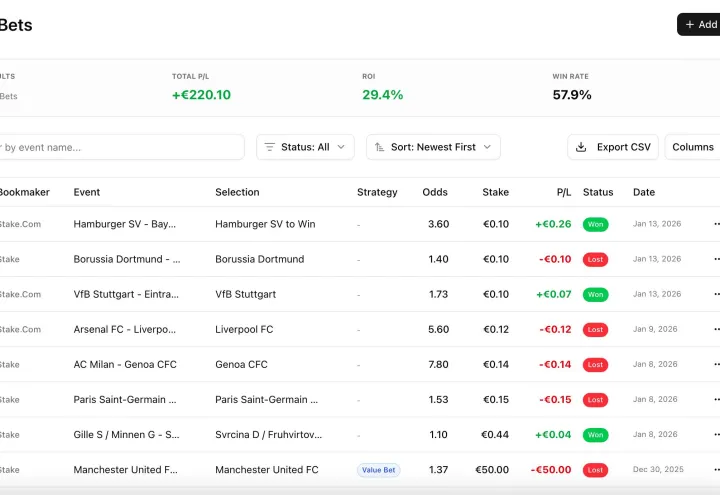Click Lost badge on Borussia Dortmund row
Screen dimensions: 720x495
tap(595, 259)
